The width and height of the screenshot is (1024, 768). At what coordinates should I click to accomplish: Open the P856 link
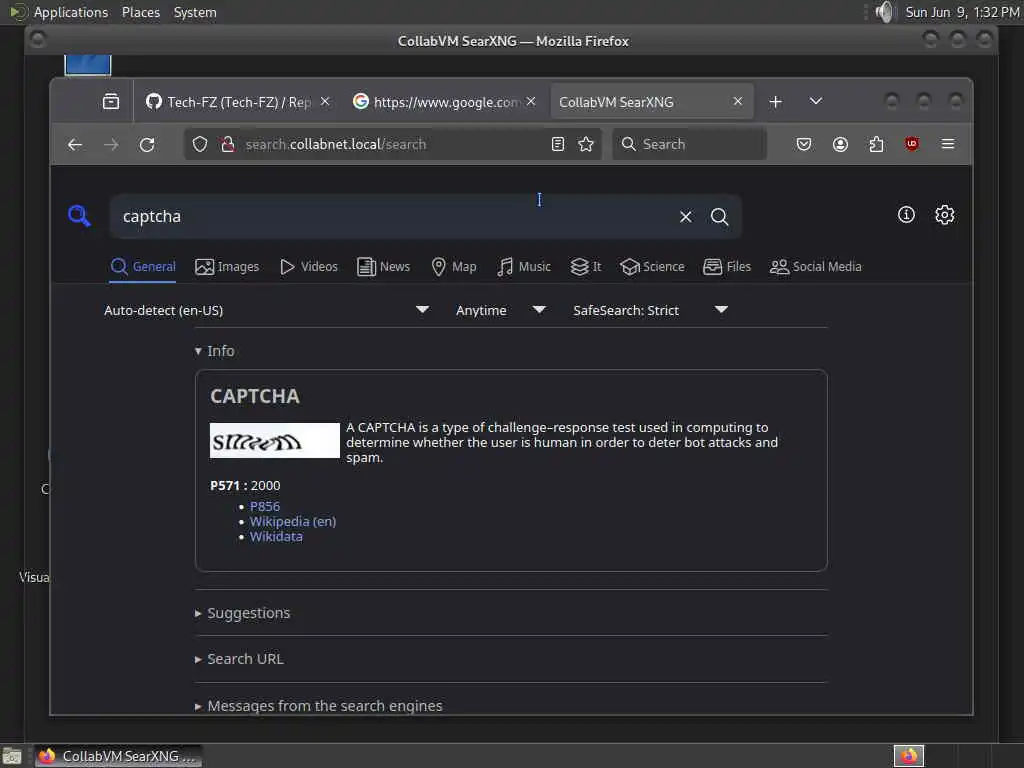tap(265, 507)
